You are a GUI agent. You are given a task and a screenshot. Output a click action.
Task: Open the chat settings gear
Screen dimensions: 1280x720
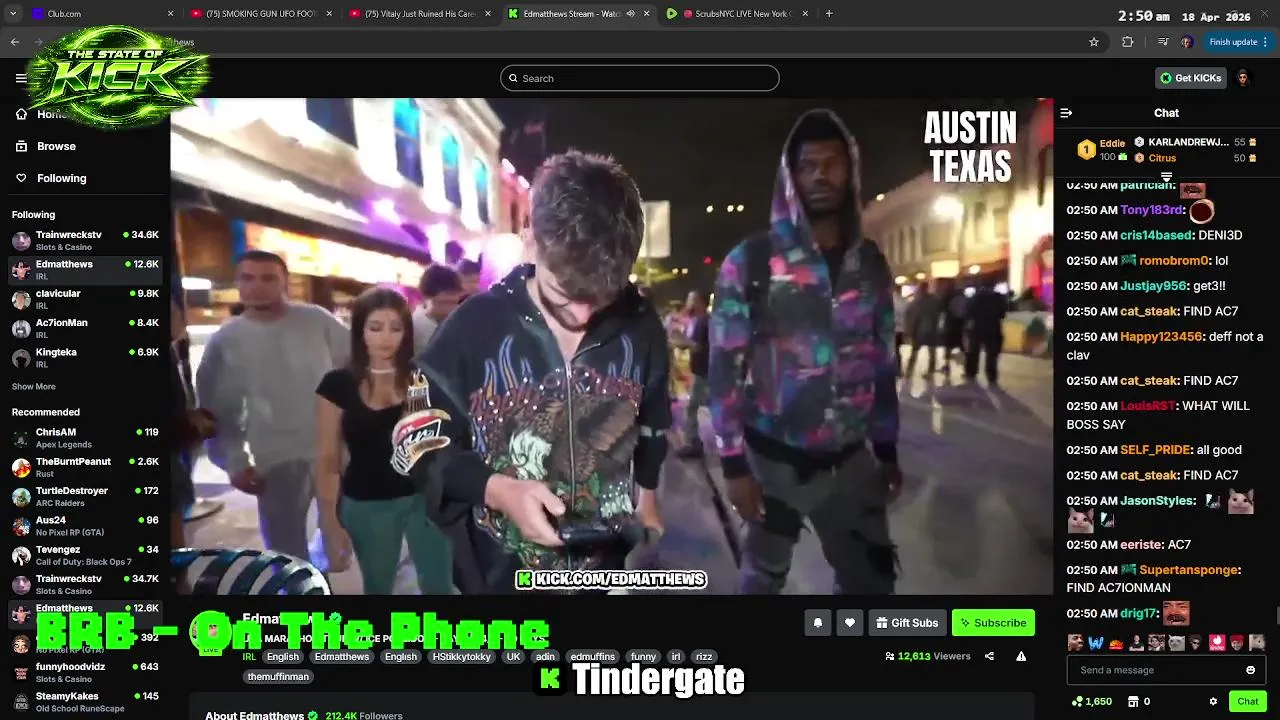click(x=1213, y=702)
